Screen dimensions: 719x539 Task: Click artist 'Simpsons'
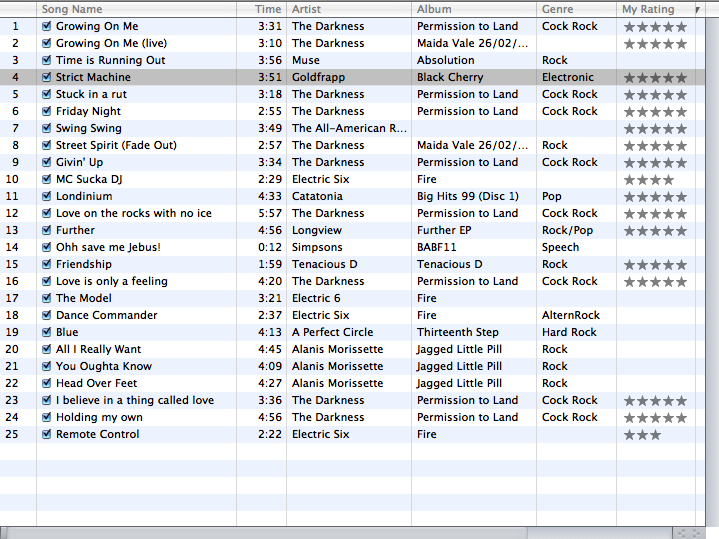(317, 247)
